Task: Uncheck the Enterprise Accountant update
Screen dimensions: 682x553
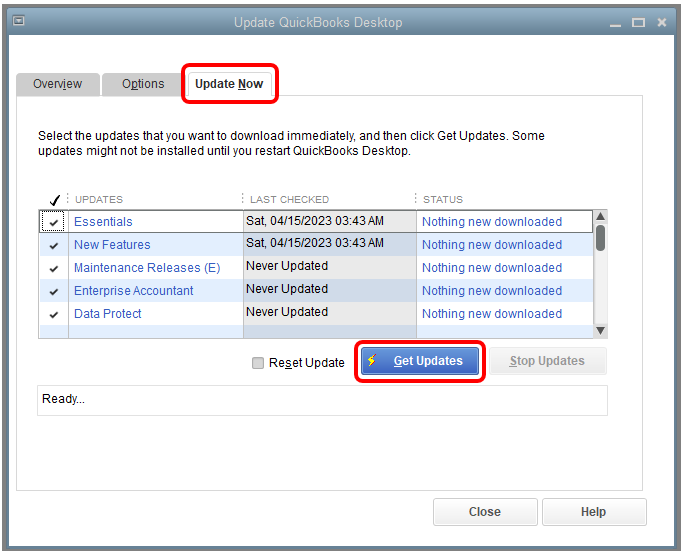Action: pyautogui.click(x=53, y=292)
